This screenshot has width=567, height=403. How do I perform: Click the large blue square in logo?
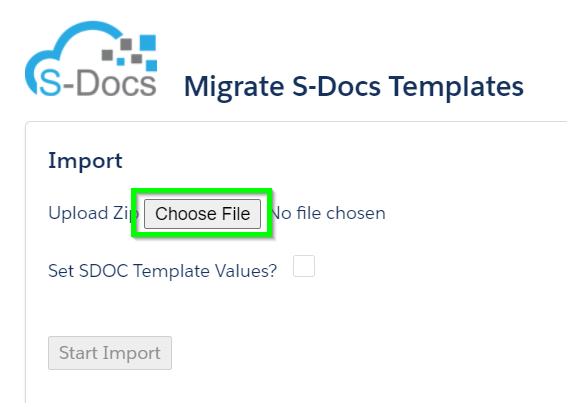148,42
